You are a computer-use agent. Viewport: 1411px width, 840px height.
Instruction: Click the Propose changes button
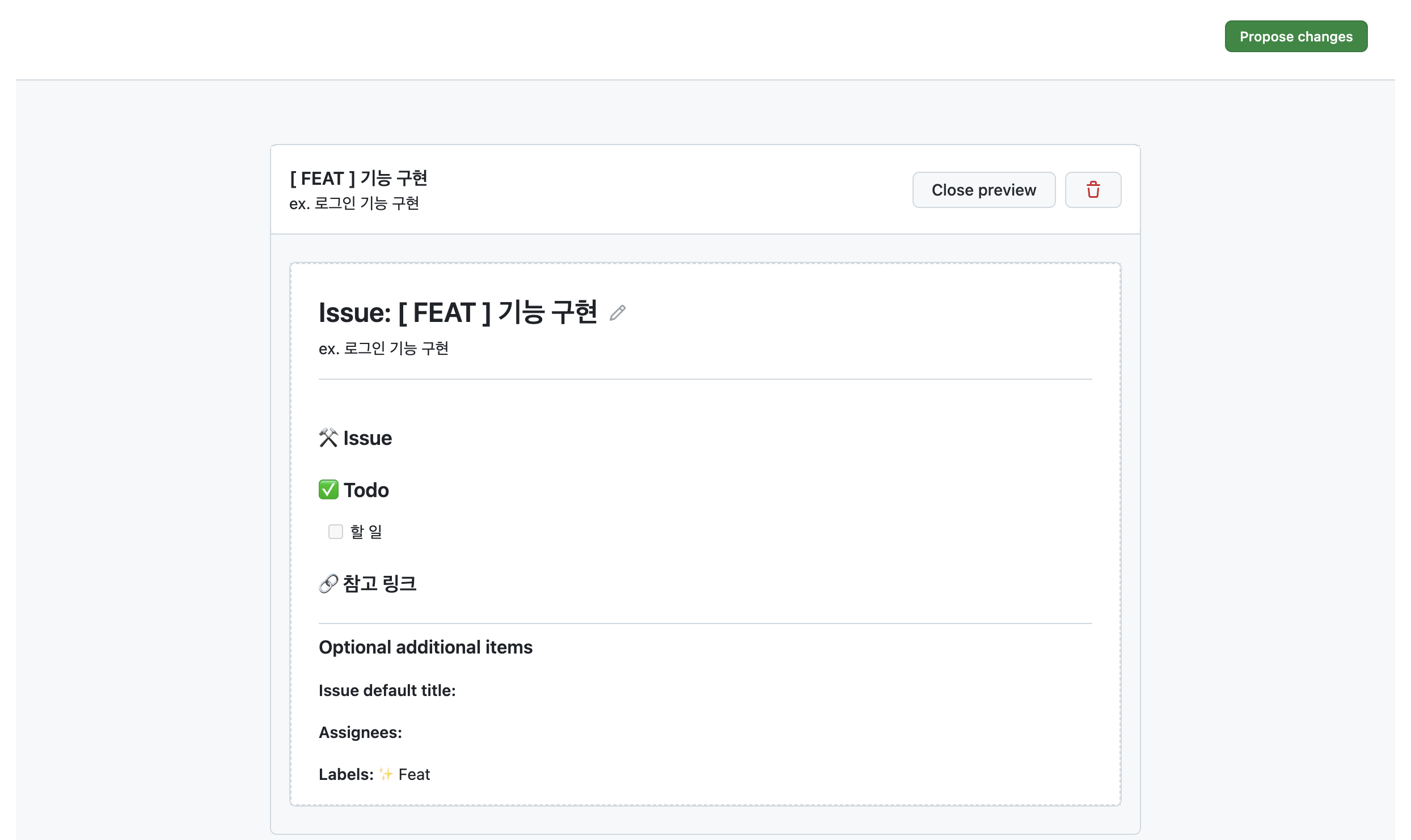coord(1296,36)
